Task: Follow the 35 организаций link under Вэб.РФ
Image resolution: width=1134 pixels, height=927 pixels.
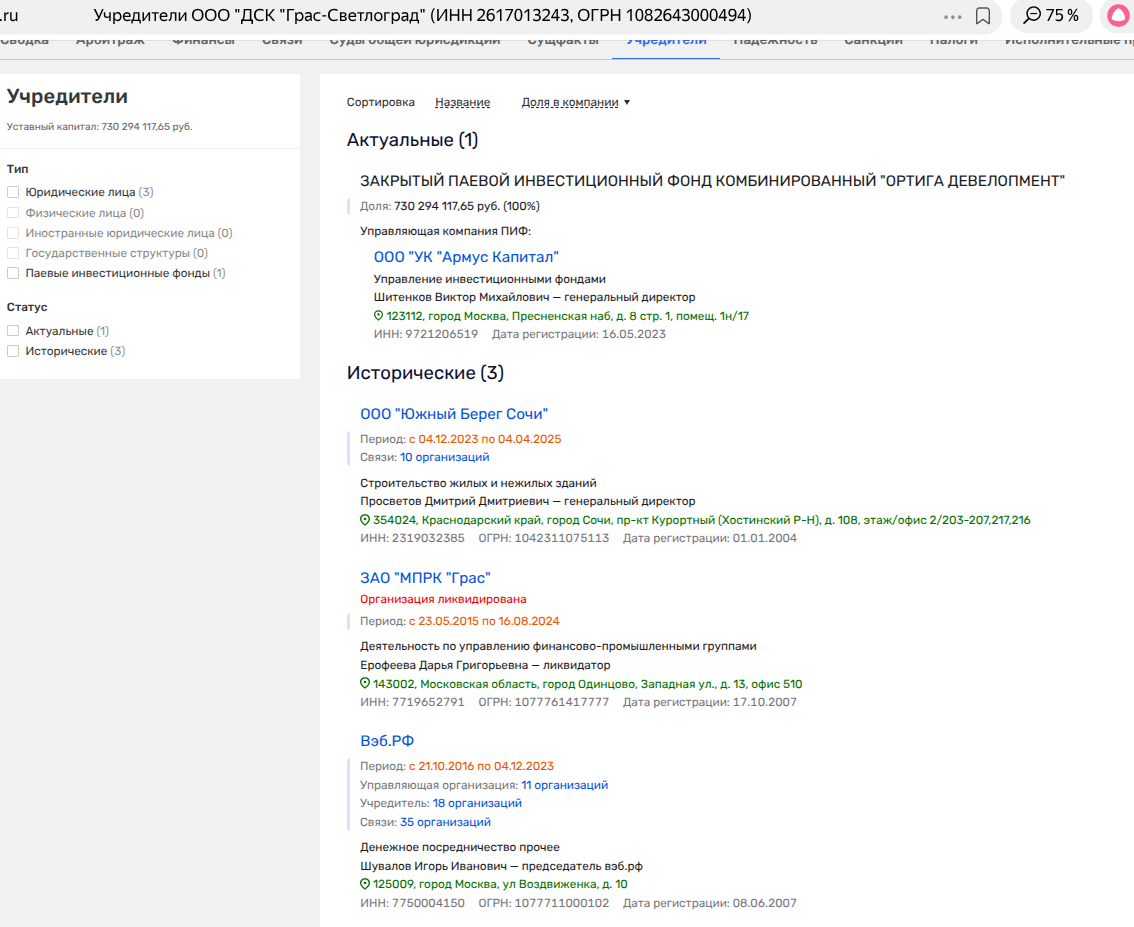Action: click(445, 822)
